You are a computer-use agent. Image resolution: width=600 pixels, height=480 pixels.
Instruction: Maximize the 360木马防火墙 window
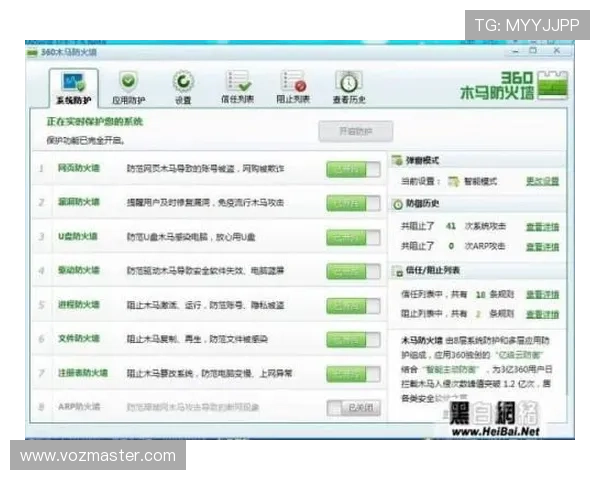click(533, 50)
